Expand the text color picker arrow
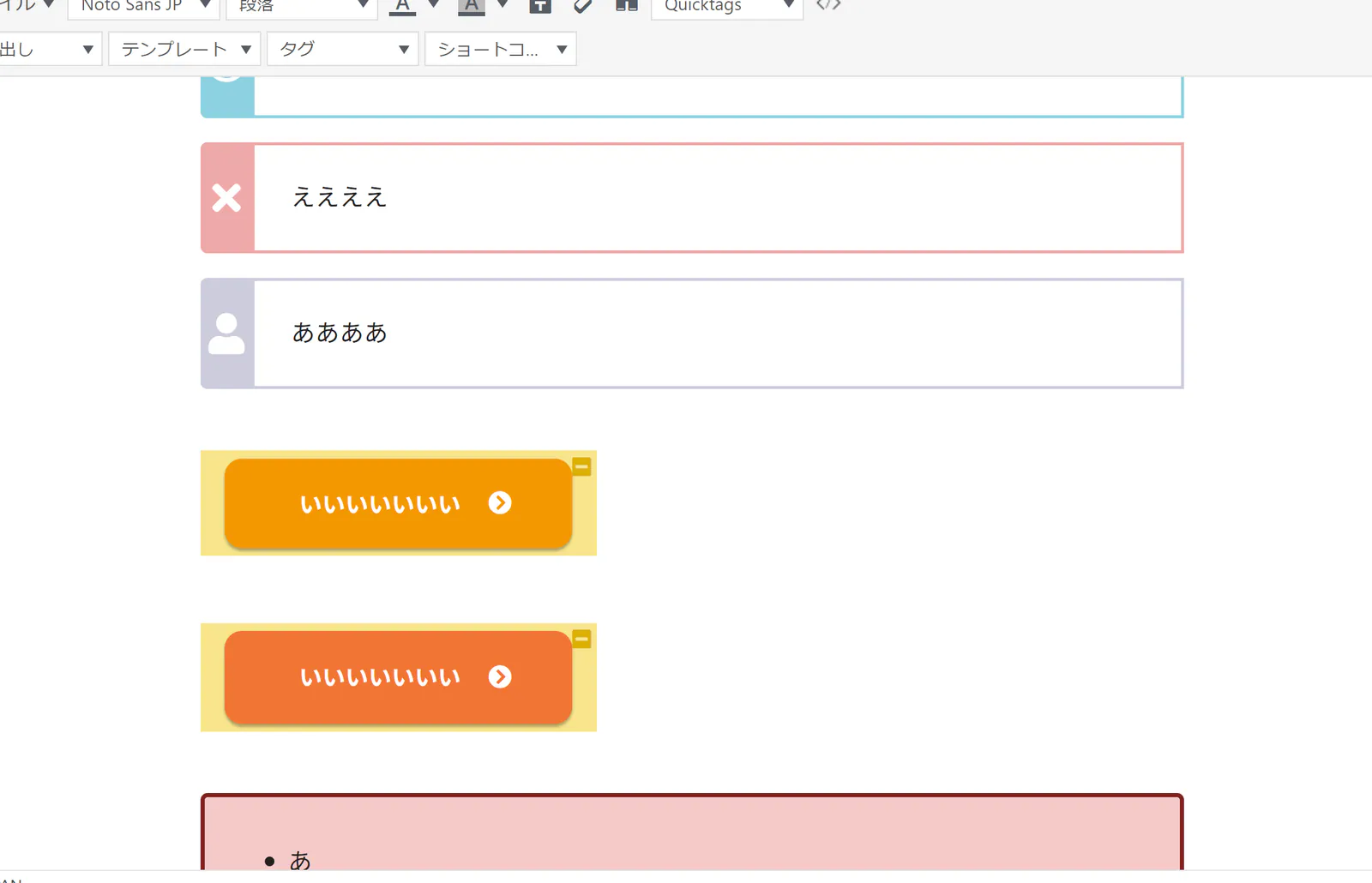The width and height of the screenshot is (1372, 883). tap(434, 5)
